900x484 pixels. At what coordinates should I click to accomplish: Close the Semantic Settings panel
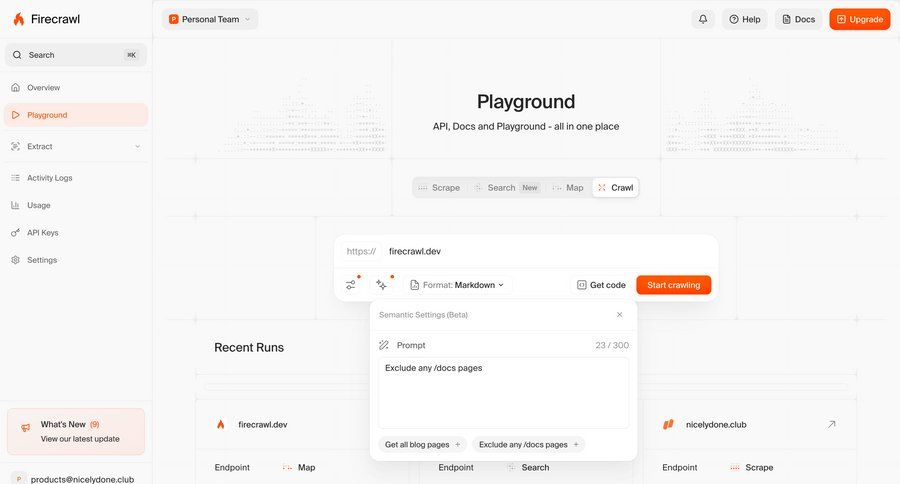point(619,314)
